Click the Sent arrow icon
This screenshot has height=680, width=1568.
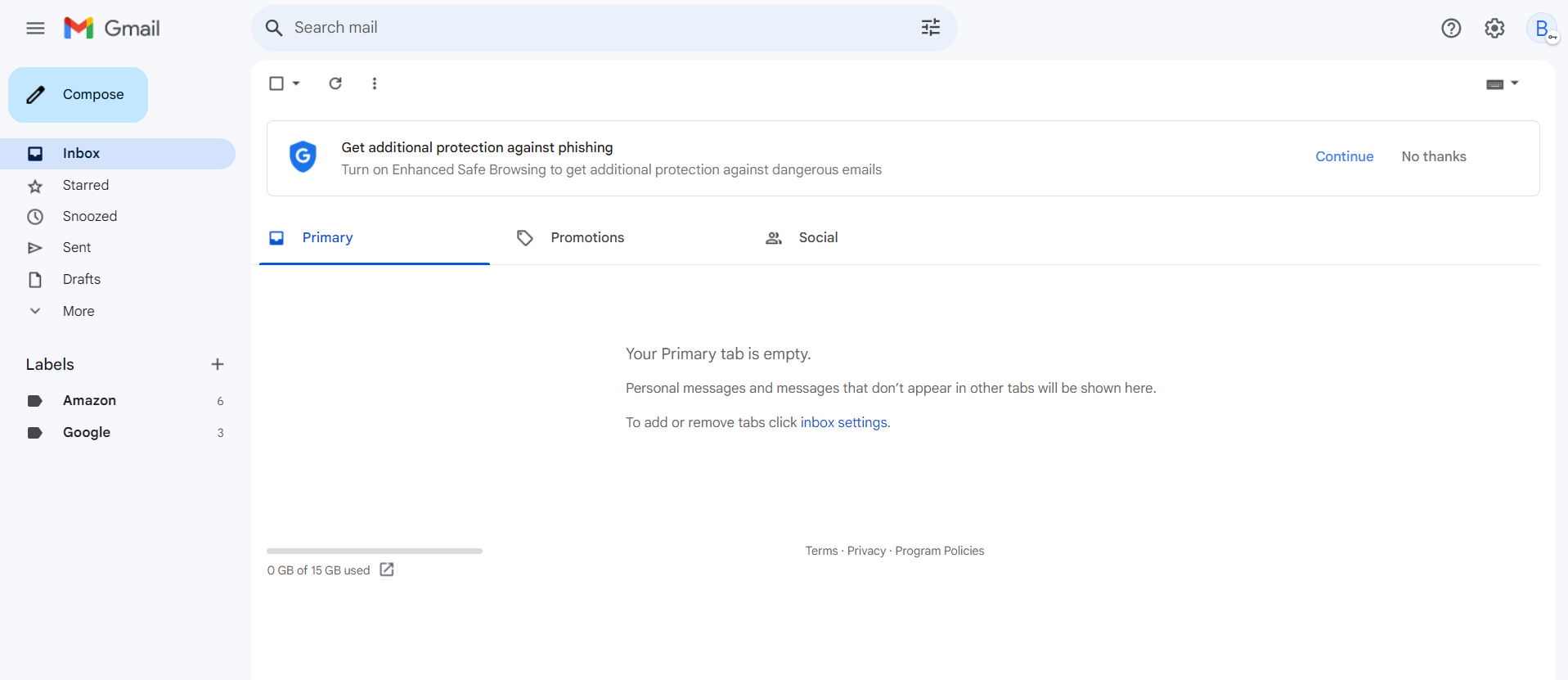(x=35, y=248)
